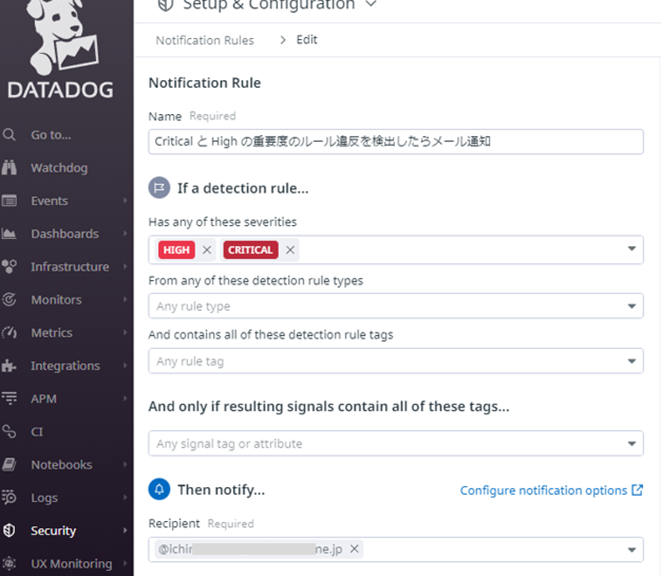Open the severities dropdown arrow
The height and width of the screenshot is (576, 661).
(631, 249)
